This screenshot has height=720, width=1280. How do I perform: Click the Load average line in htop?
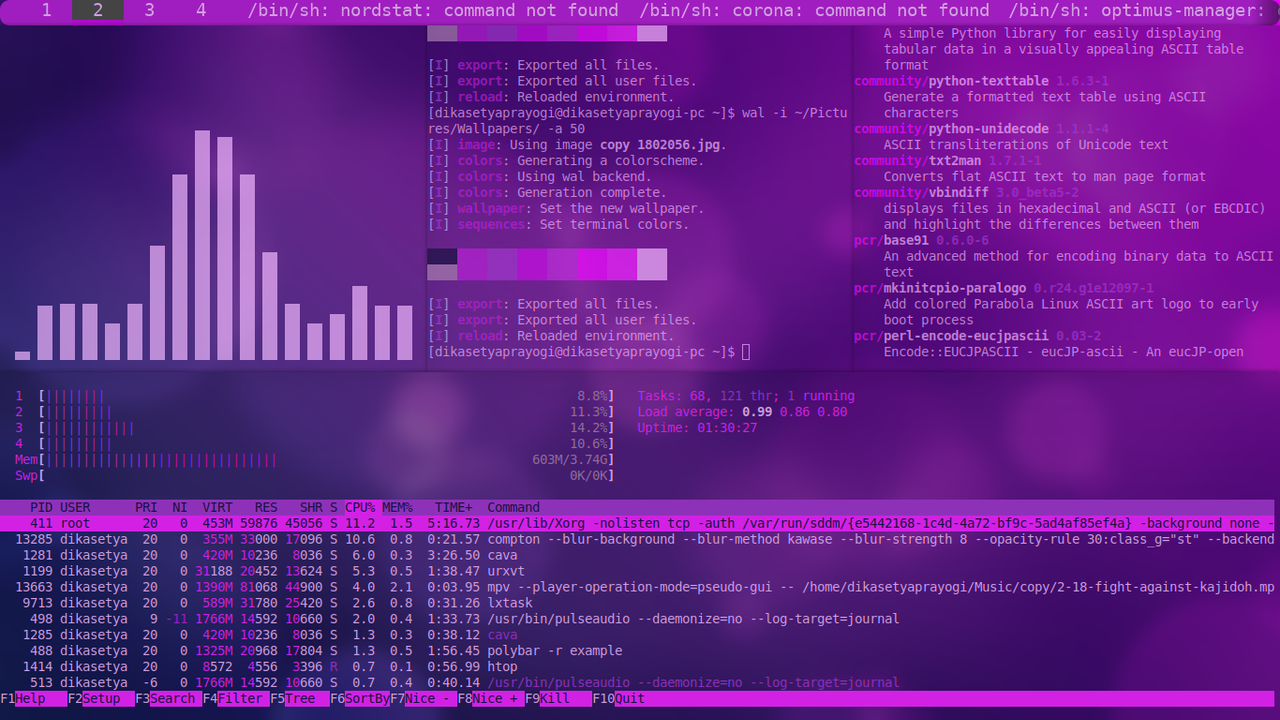[x=742, y=412]
